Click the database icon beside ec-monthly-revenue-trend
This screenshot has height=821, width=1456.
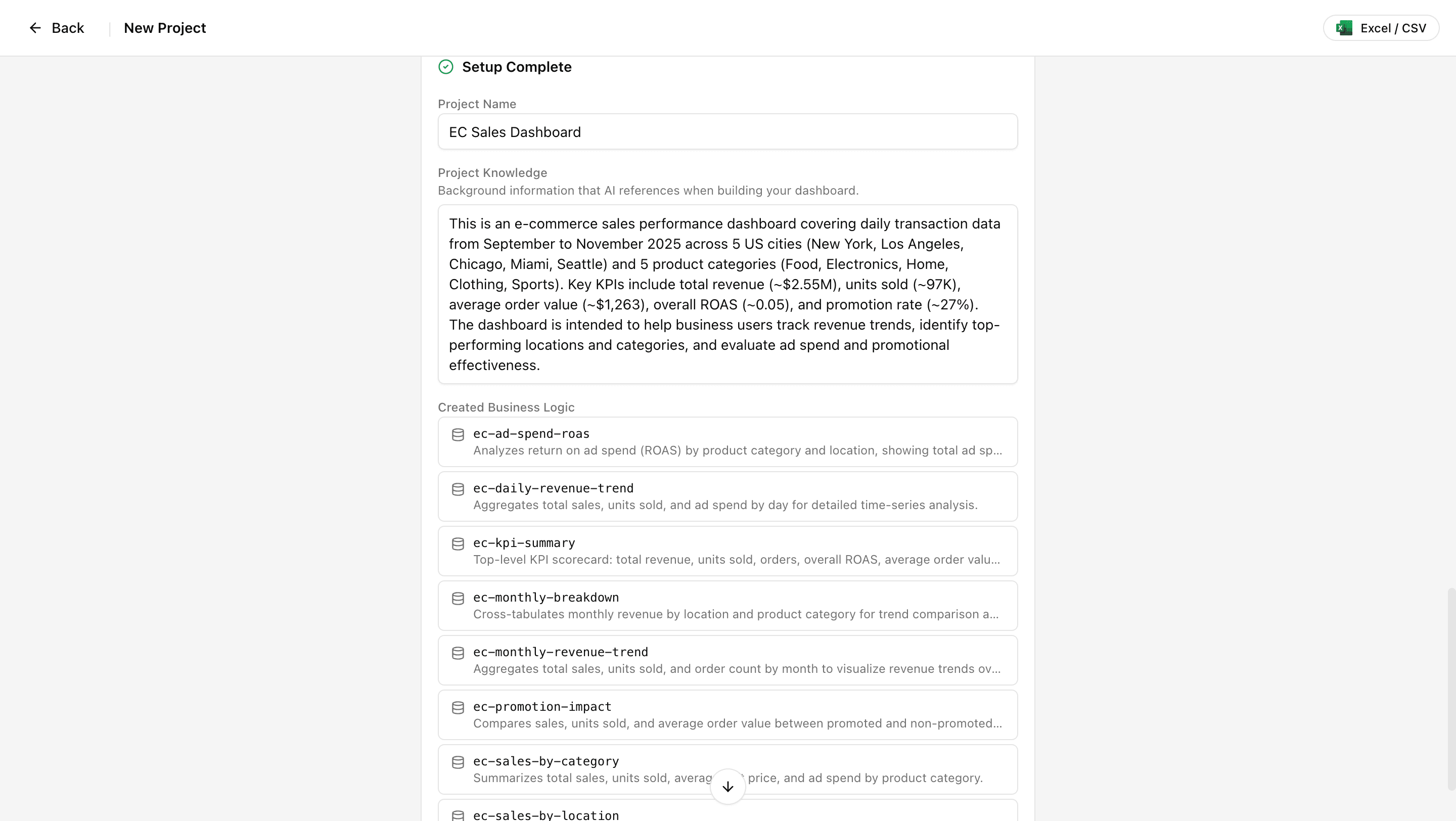458,653
